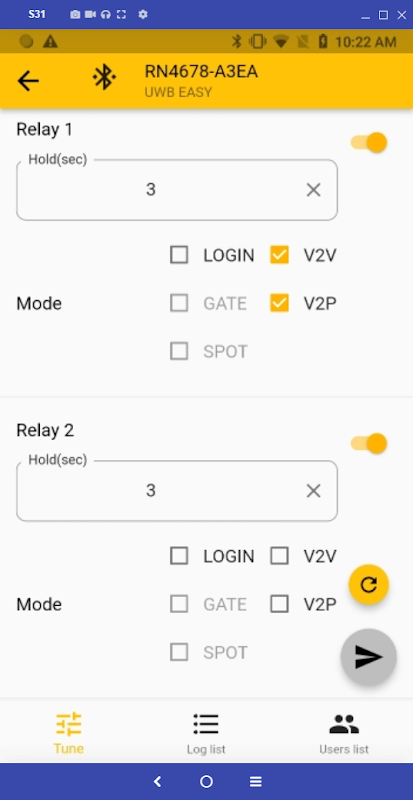Uncheck V2V mode for Relay 1

pyautogui.click(x=279, y=255)
